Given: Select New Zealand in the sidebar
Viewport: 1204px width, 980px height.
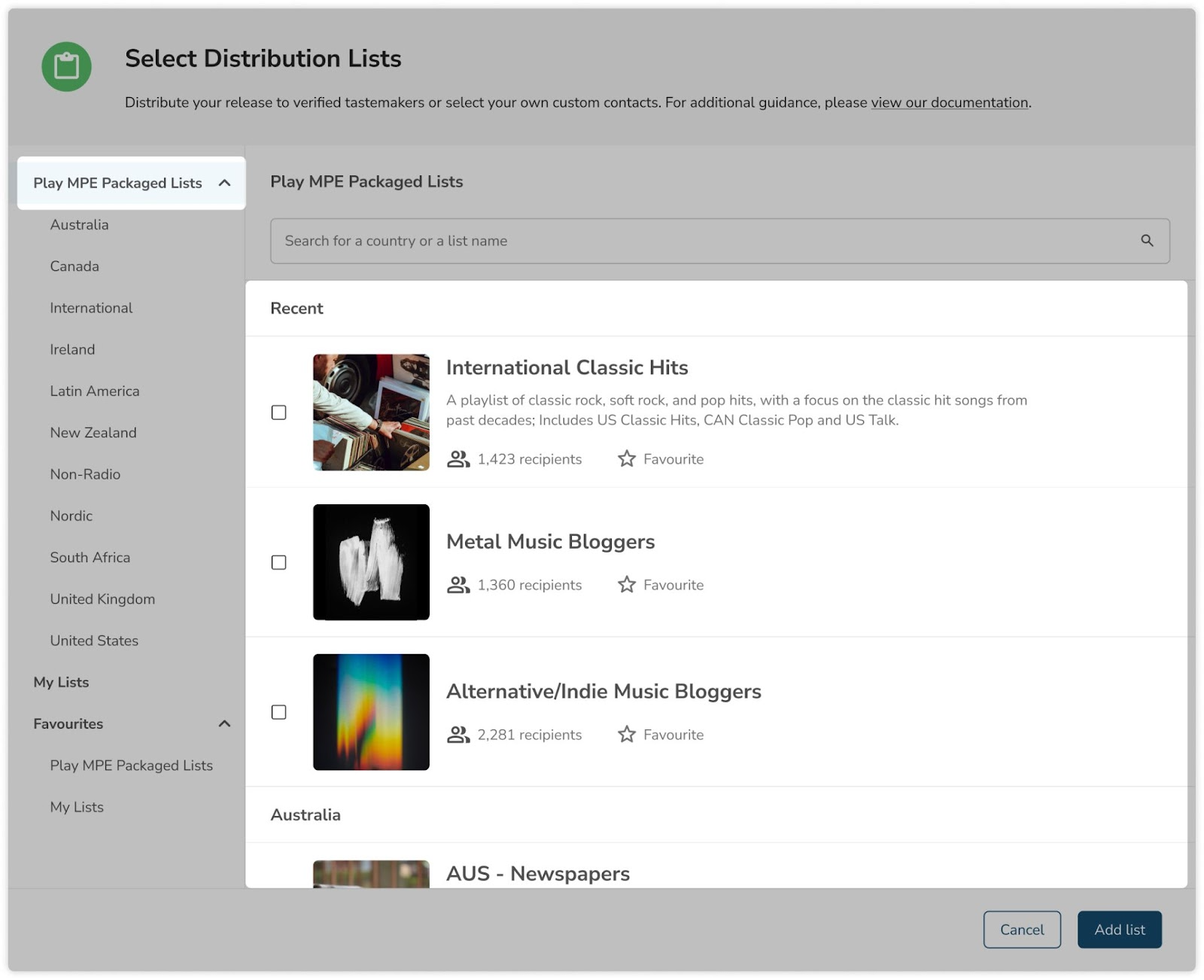Looking at the screenshot, I should pyautogui.click(x=93, y=433).
